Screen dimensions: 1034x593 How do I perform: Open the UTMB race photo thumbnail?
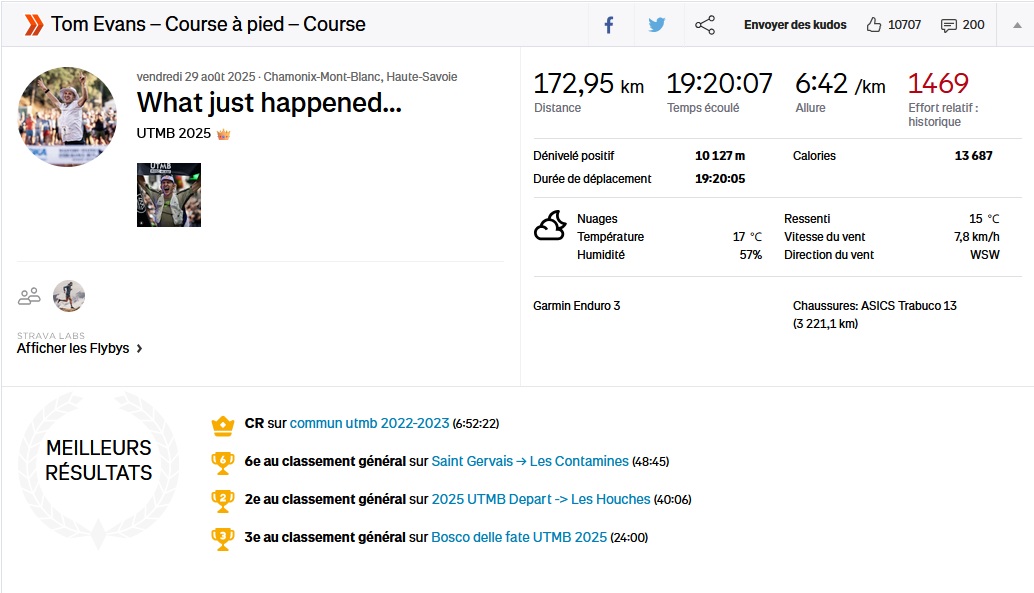[x=168, y=195]
